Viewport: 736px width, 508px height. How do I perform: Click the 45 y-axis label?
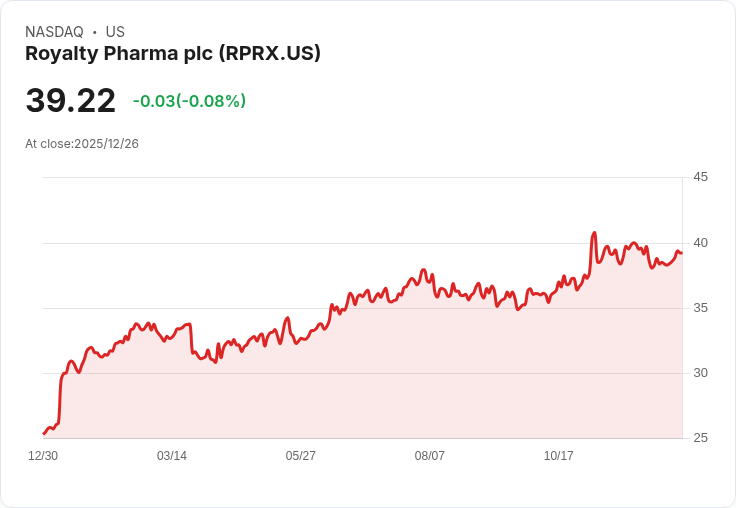700,177
